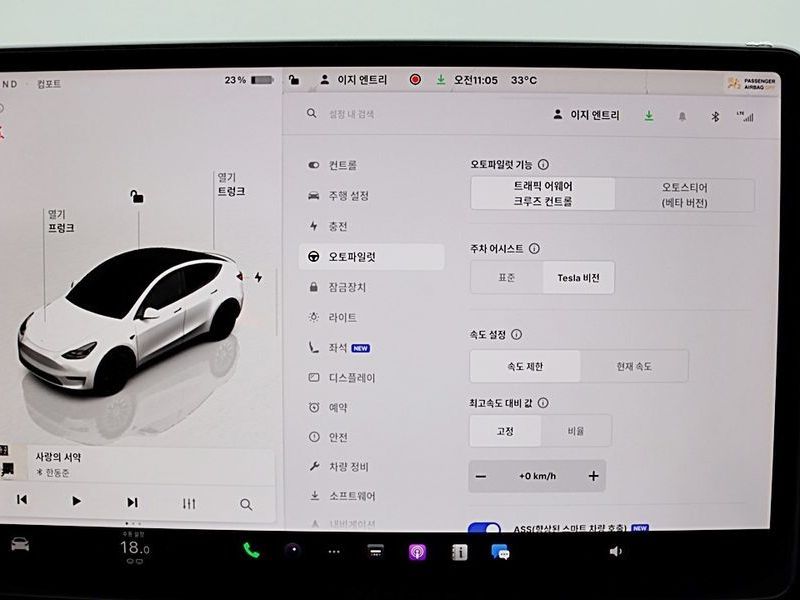Viewport: 800px width, 600px height.
Task: Play the current song
Action: pyautogui.click(x=76, y=501)
